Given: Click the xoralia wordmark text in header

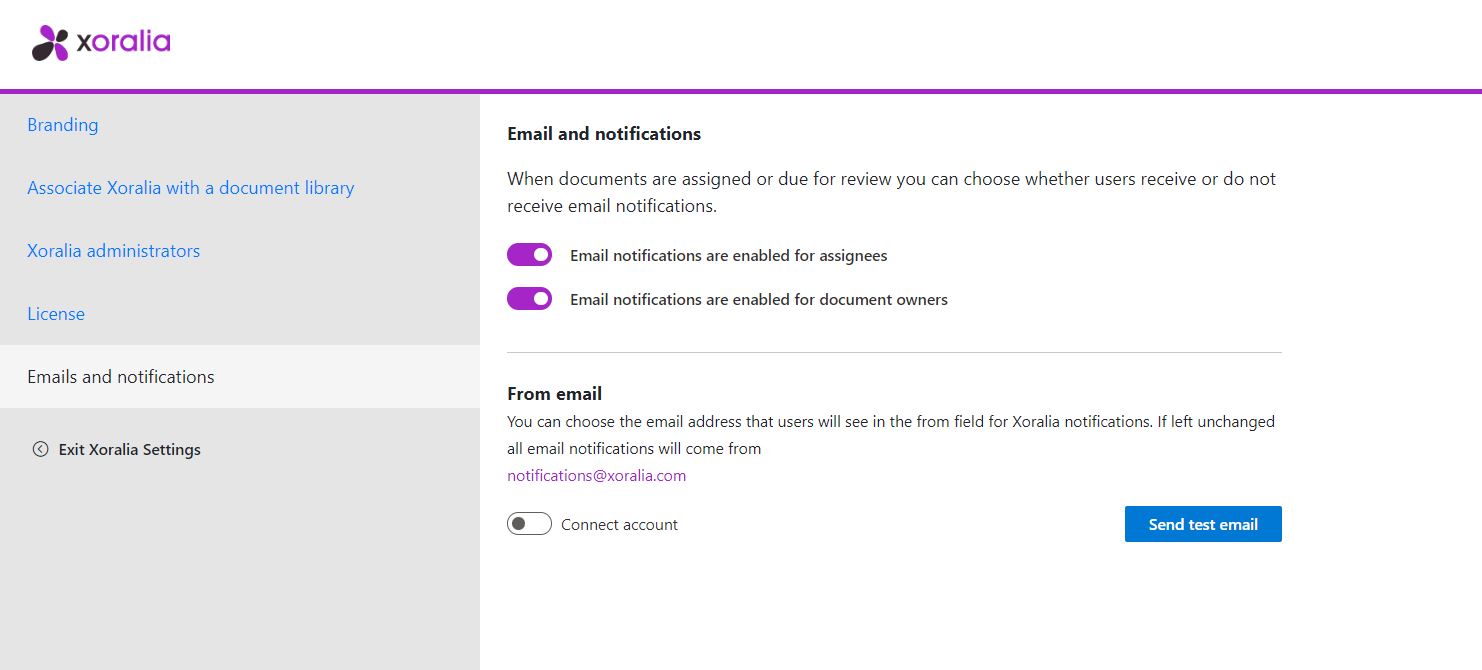Looking at the screenshot, I should click(x=124, y=42).
